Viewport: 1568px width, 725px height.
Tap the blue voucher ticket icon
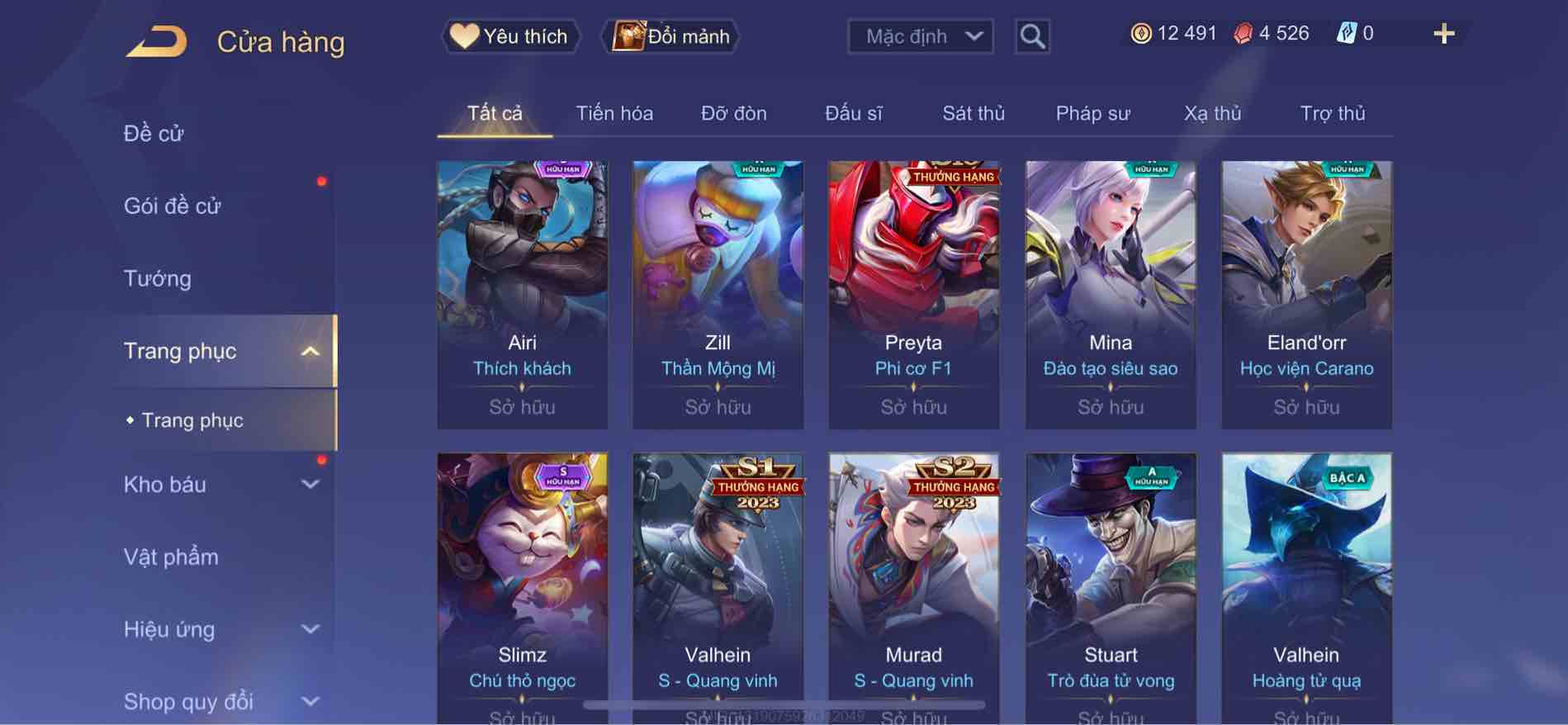tap(1347, 33)
